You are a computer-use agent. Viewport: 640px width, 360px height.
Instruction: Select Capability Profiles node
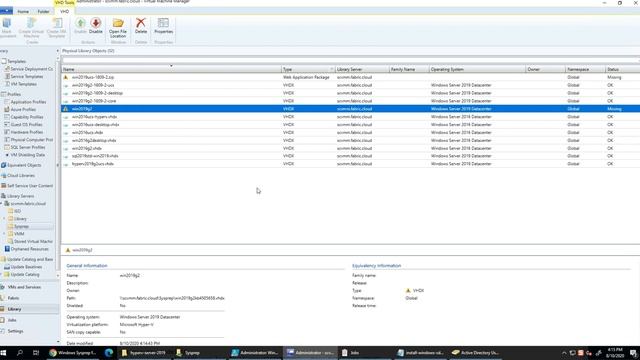[24, 117]
